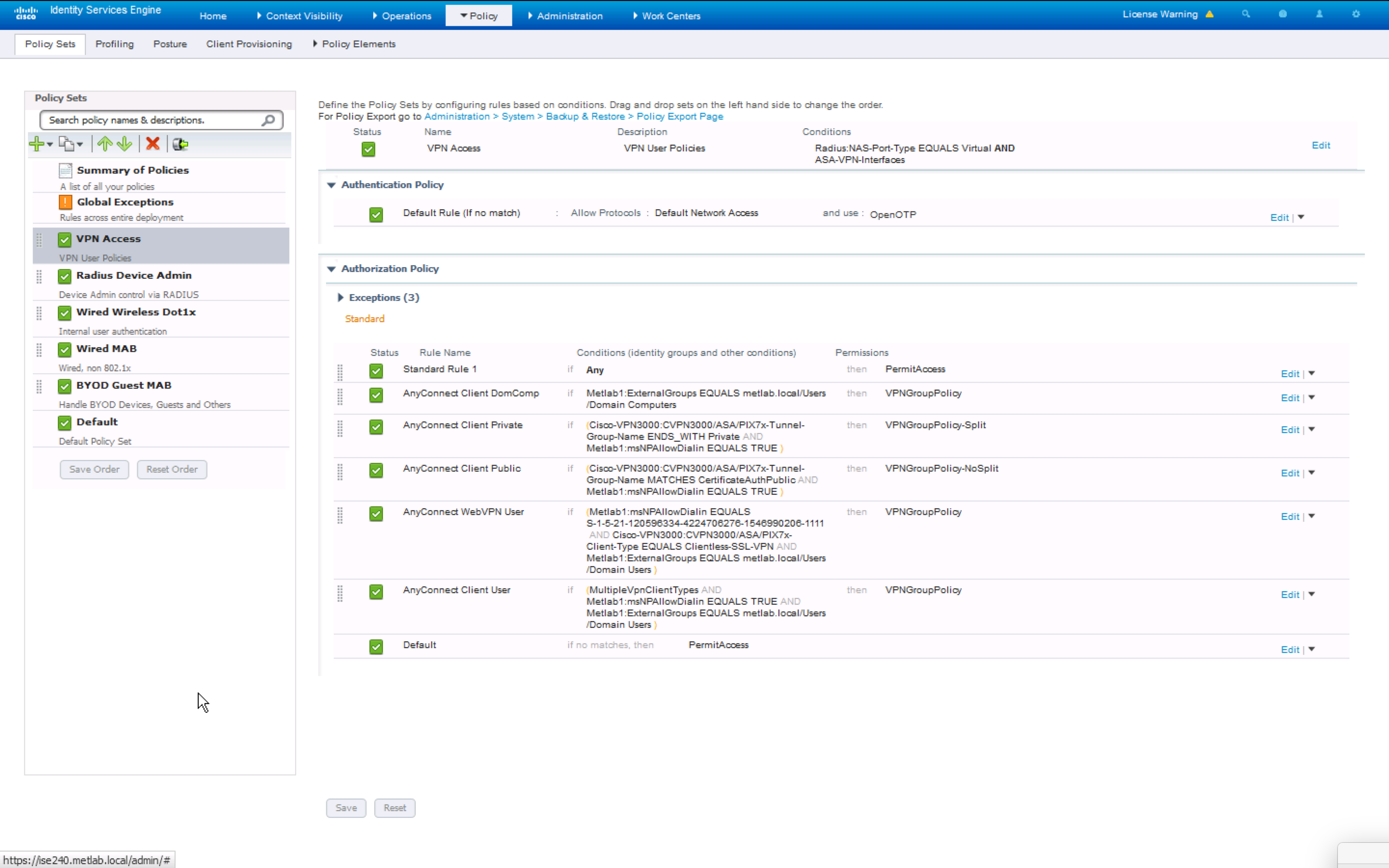Follow the Policy Export Page link
The width and height of the screenshot is (1389, 868).
tap(680, 117)
